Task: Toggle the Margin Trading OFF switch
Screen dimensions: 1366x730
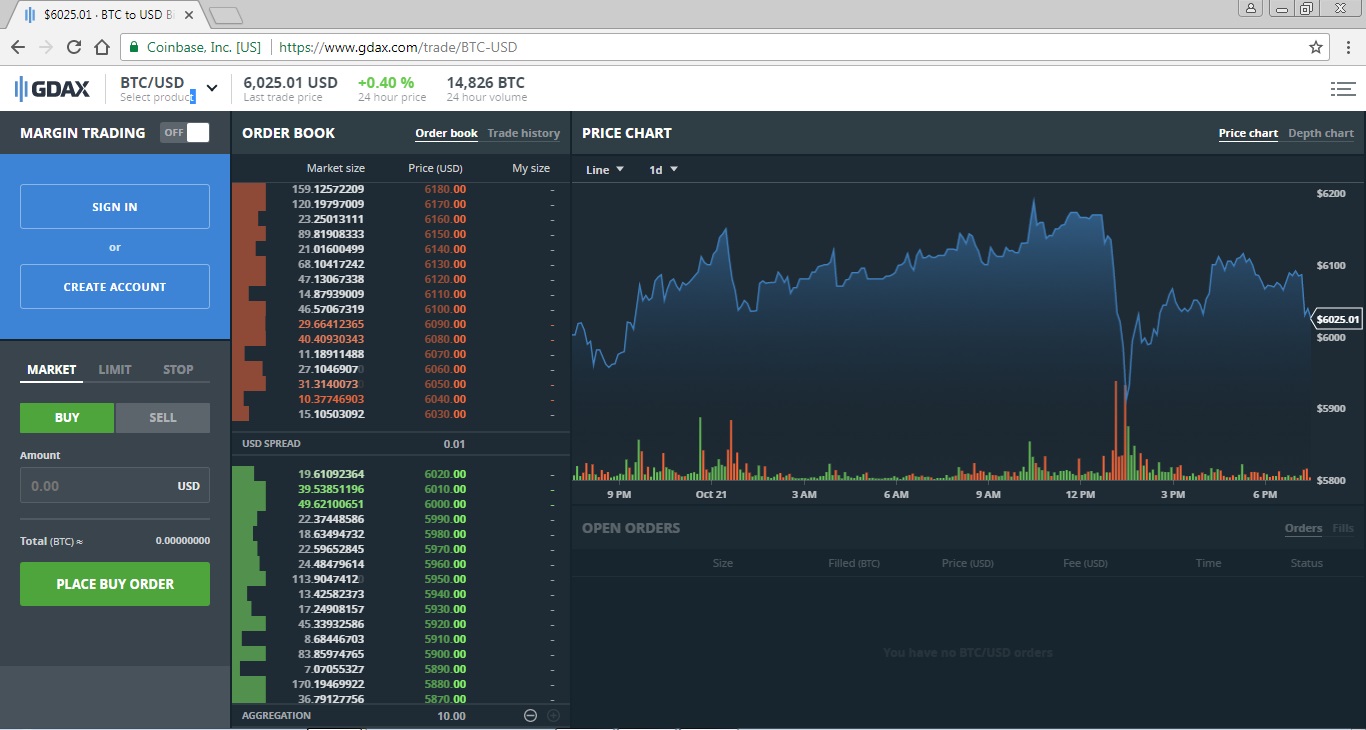Action: 185,132
